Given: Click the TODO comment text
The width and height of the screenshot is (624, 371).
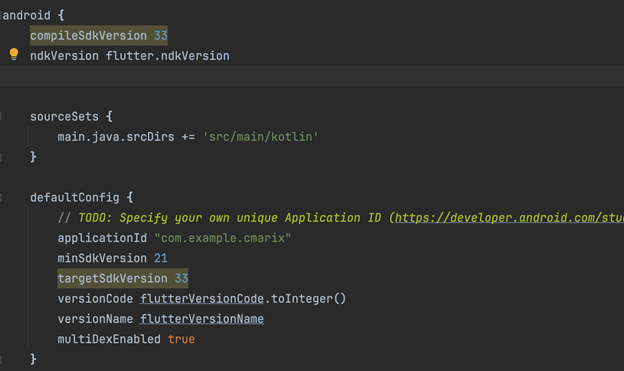Looking at the screenshot, I should pos(230,218).
